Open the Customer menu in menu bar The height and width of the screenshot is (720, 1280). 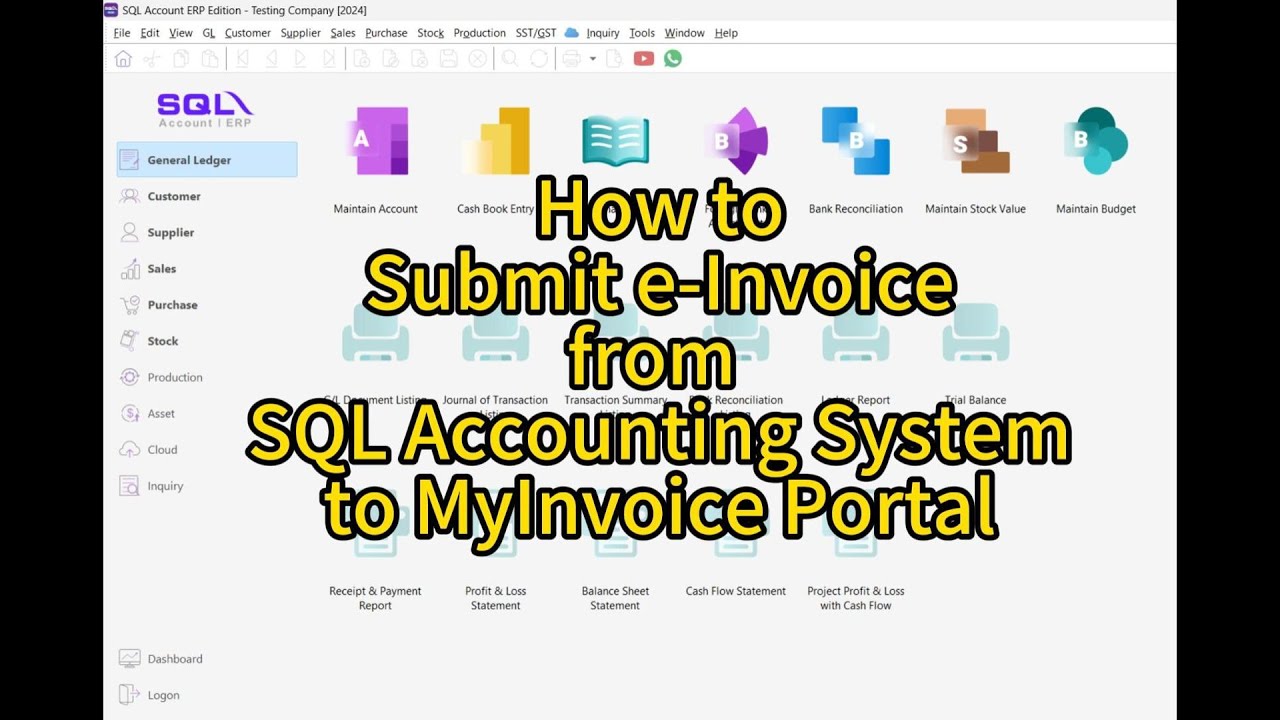pos(248,33)
